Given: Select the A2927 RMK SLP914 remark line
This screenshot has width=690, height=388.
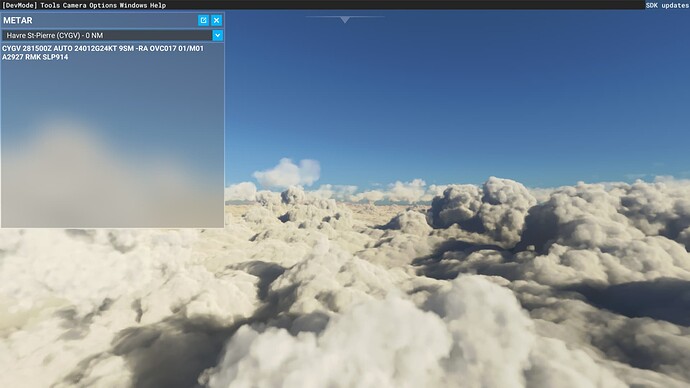Looking at the screenshot, I should click(x=35, y=57).
